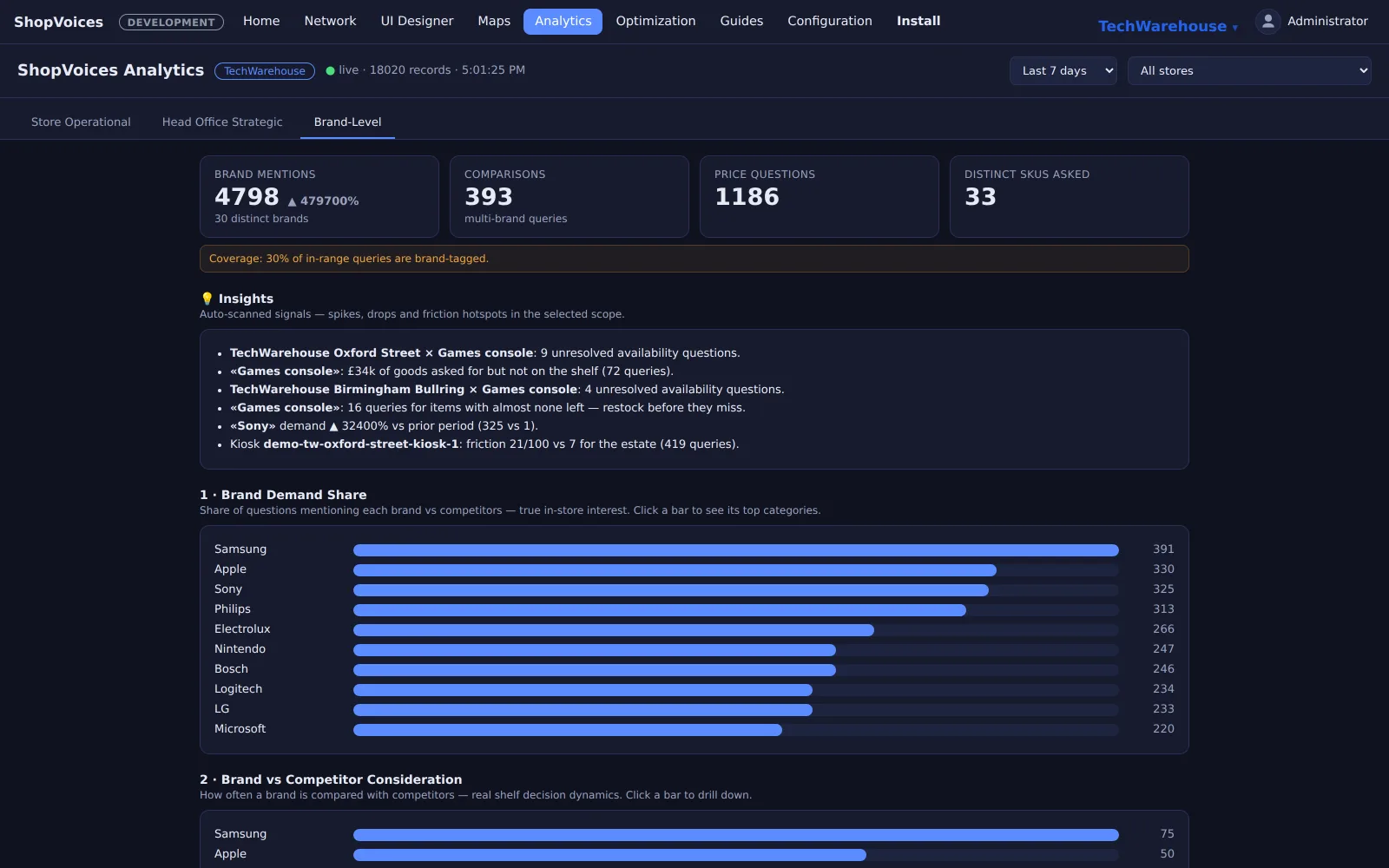Image resolution: width=1389 pixels, height=868 pixels.
Task: Click the Comparisons stat card
Action: pyautogui.click(x=569, y=196)
